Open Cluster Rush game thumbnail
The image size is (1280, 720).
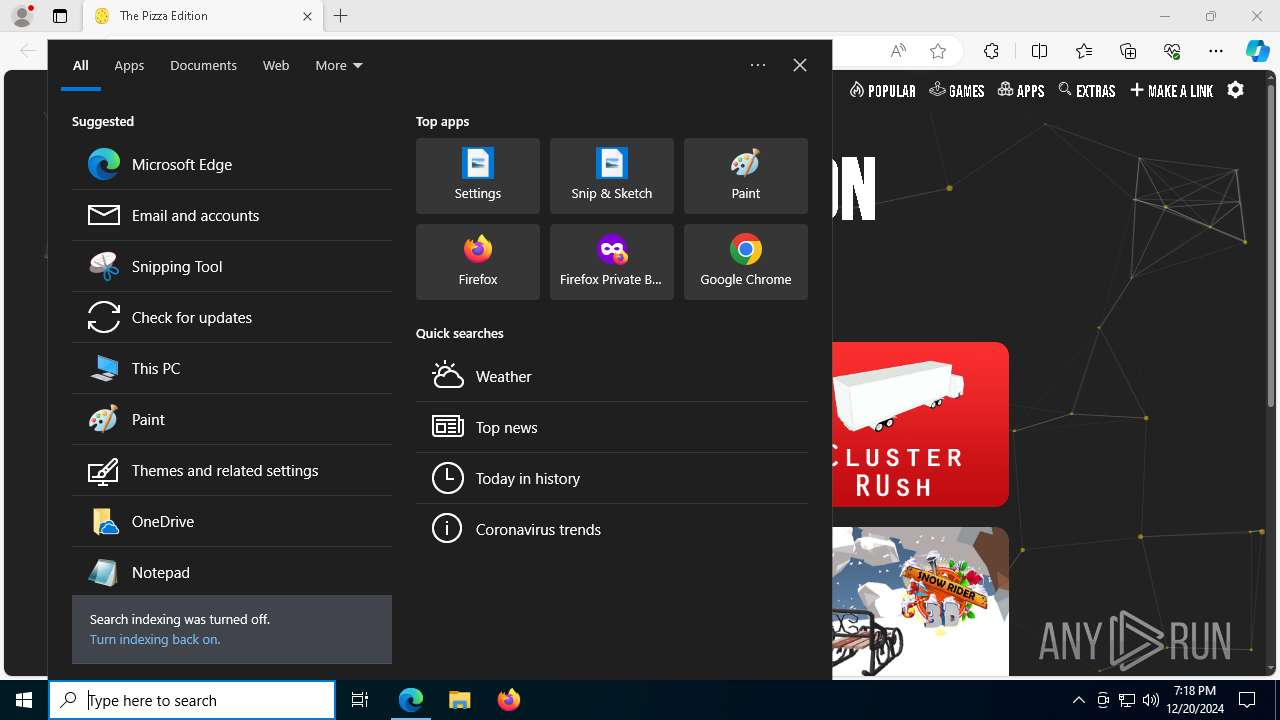(x=920, y=424)
